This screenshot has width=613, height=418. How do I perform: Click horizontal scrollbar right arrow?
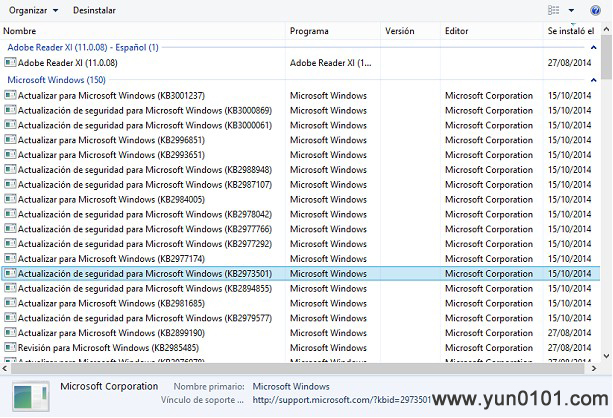pos(594,368)
